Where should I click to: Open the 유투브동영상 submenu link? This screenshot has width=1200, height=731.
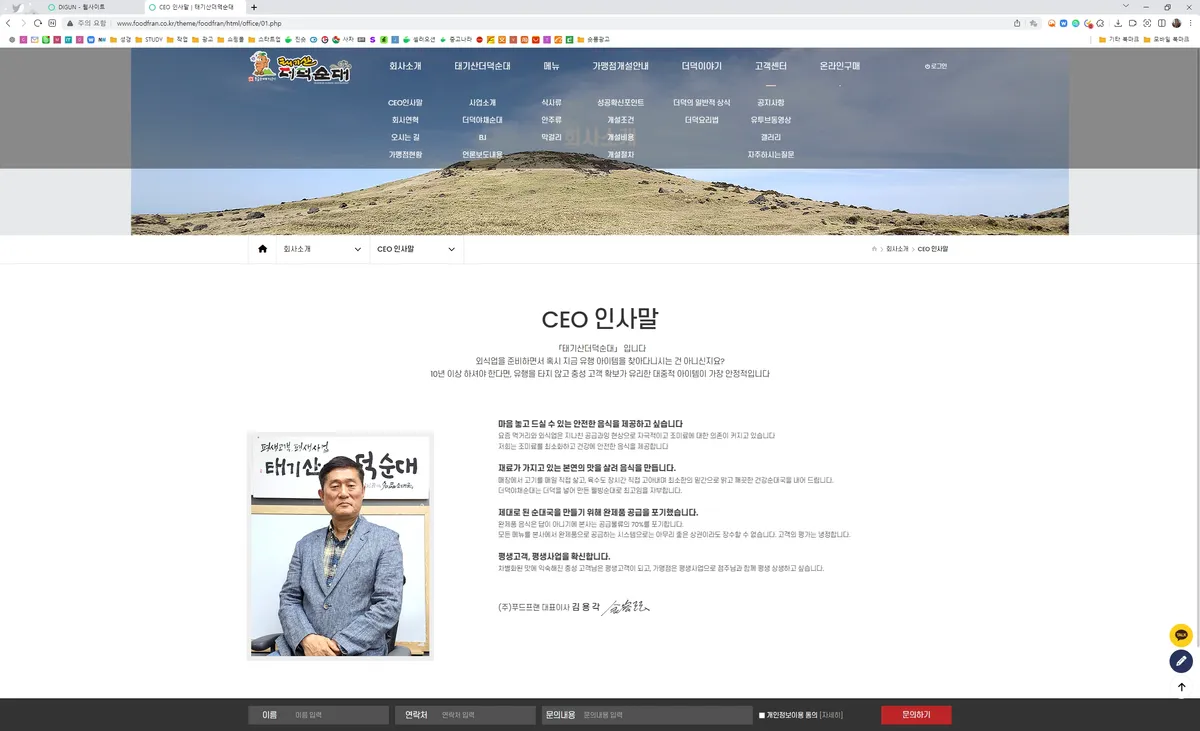(x=770, y=120)
